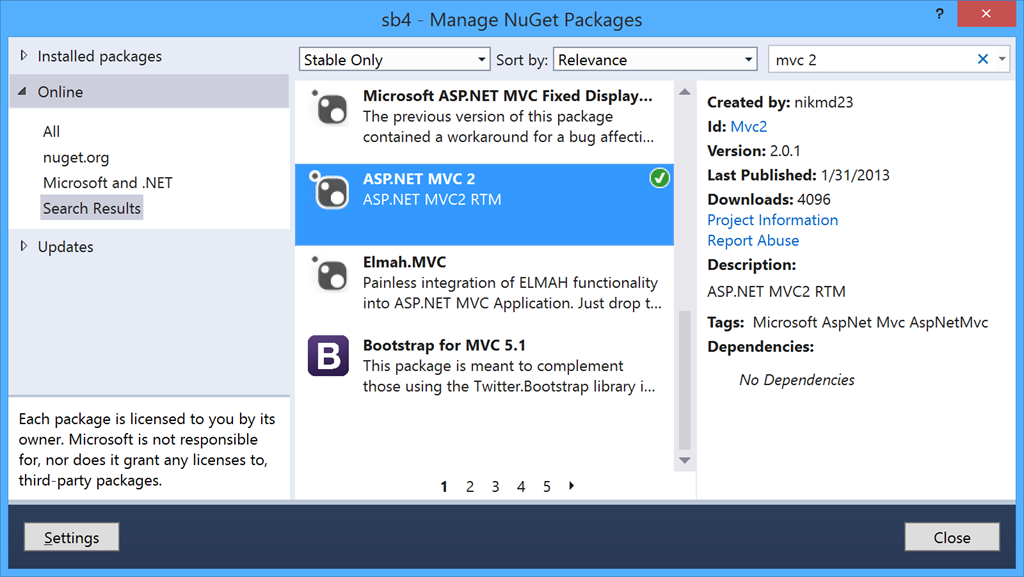Go to results page 4
The width and height of the screenshot is (1024, 577).
[521, 486]
